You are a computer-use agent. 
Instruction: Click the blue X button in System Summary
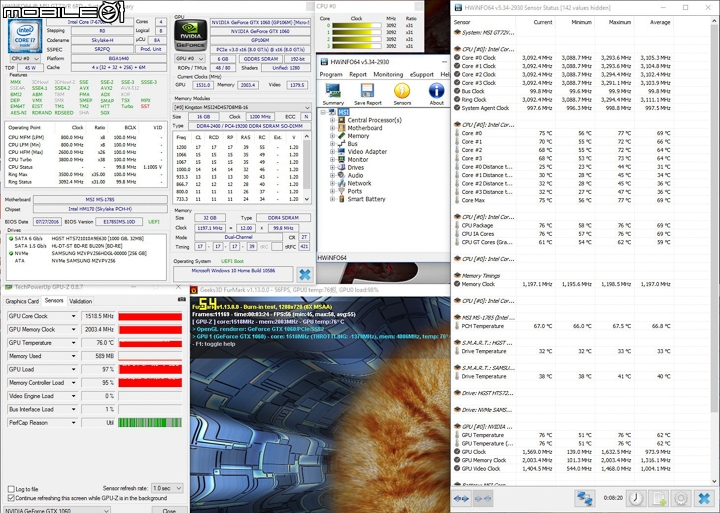pos(304,275)
